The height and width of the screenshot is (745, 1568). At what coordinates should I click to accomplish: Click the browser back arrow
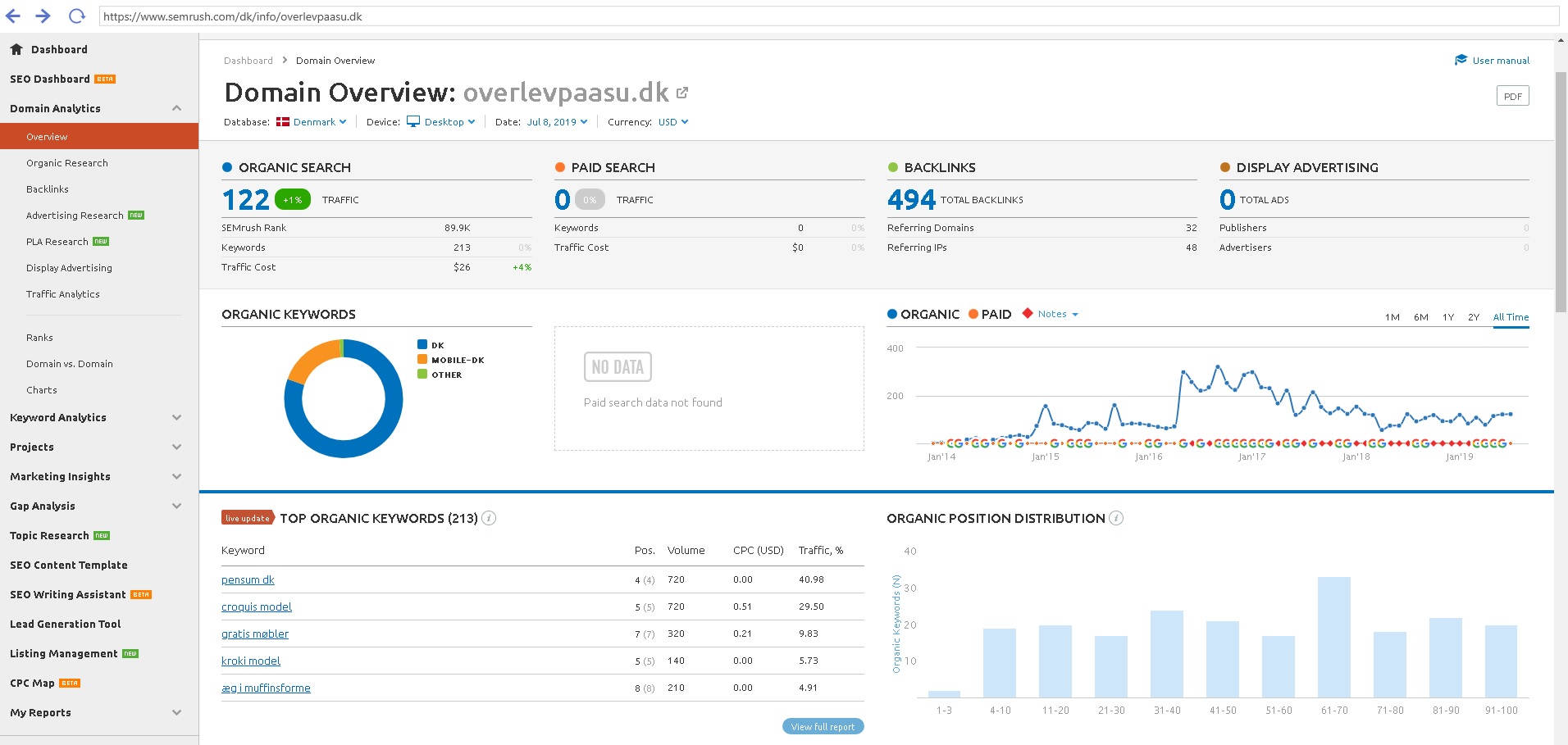[13, 16]
